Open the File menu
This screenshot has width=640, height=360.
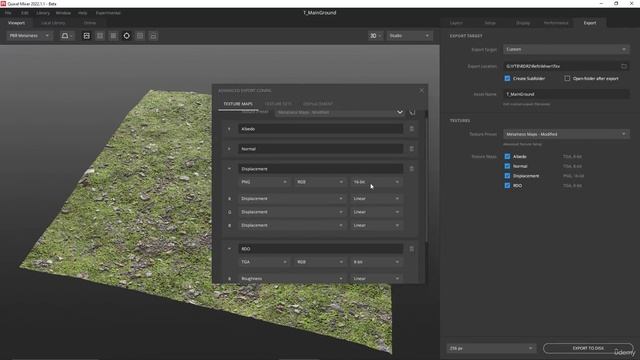pyautogui.click(x=8, y=13)
